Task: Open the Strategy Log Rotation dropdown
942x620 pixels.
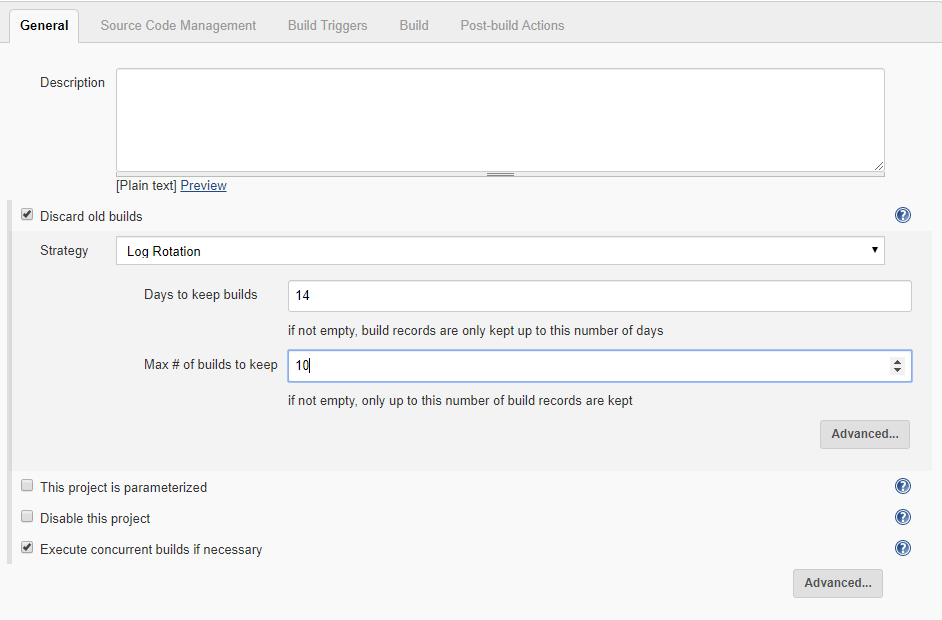Action: click(500, 251)
